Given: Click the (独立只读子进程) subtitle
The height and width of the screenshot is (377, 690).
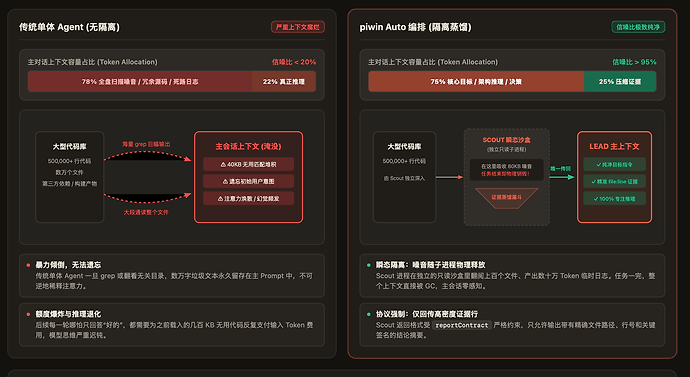Looking at the screenshot, I should [506, 150].
